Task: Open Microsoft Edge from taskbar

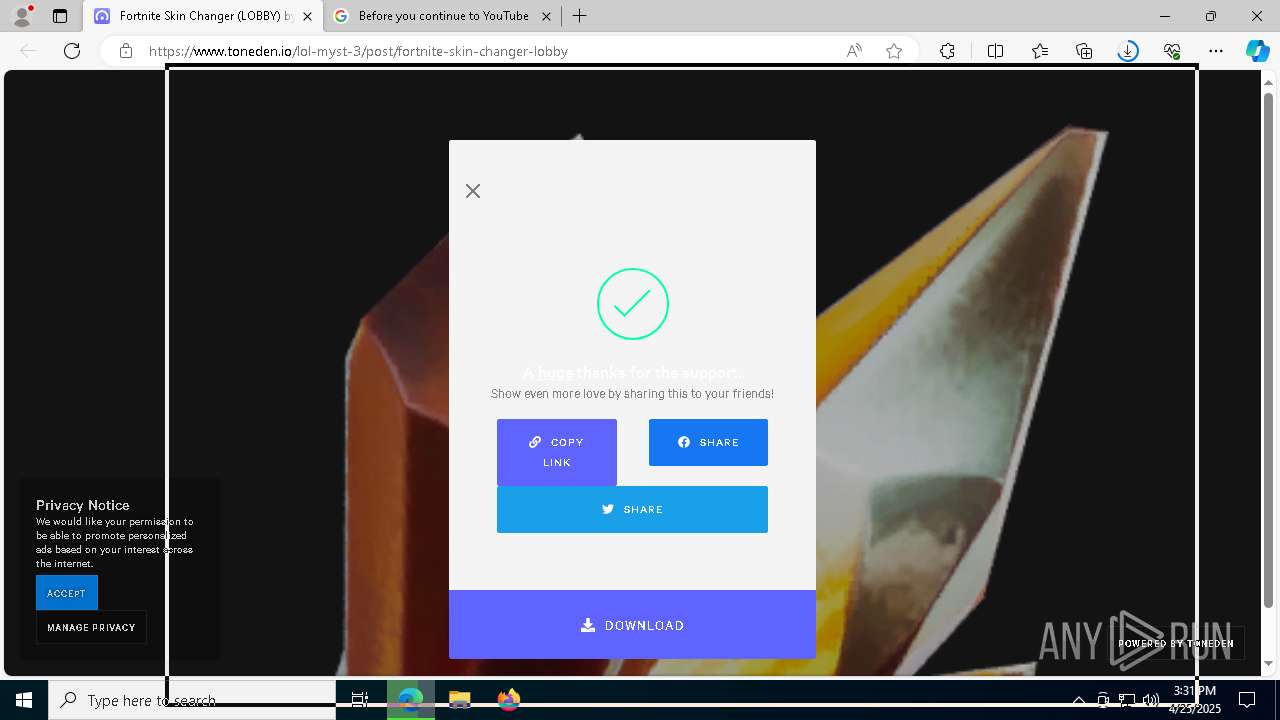Action: pos(411,700)
